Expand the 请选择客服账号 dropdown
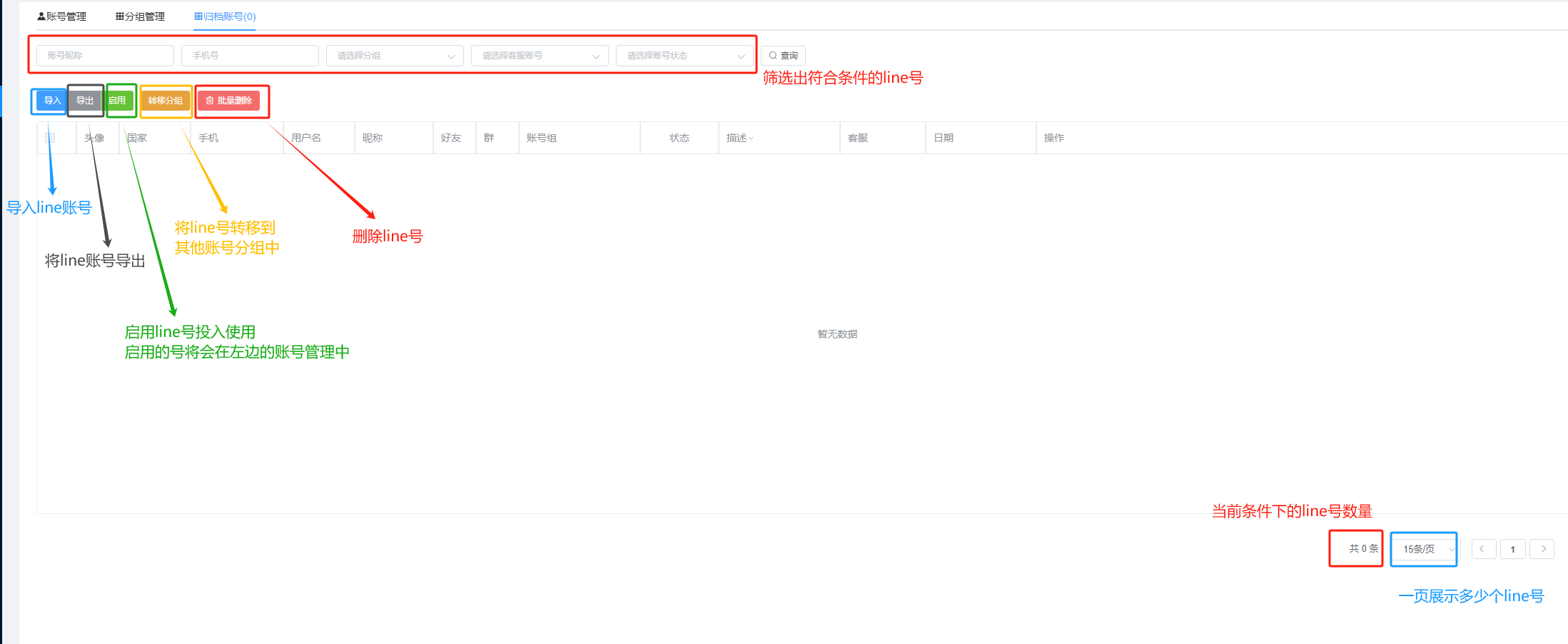 [539, 56]
